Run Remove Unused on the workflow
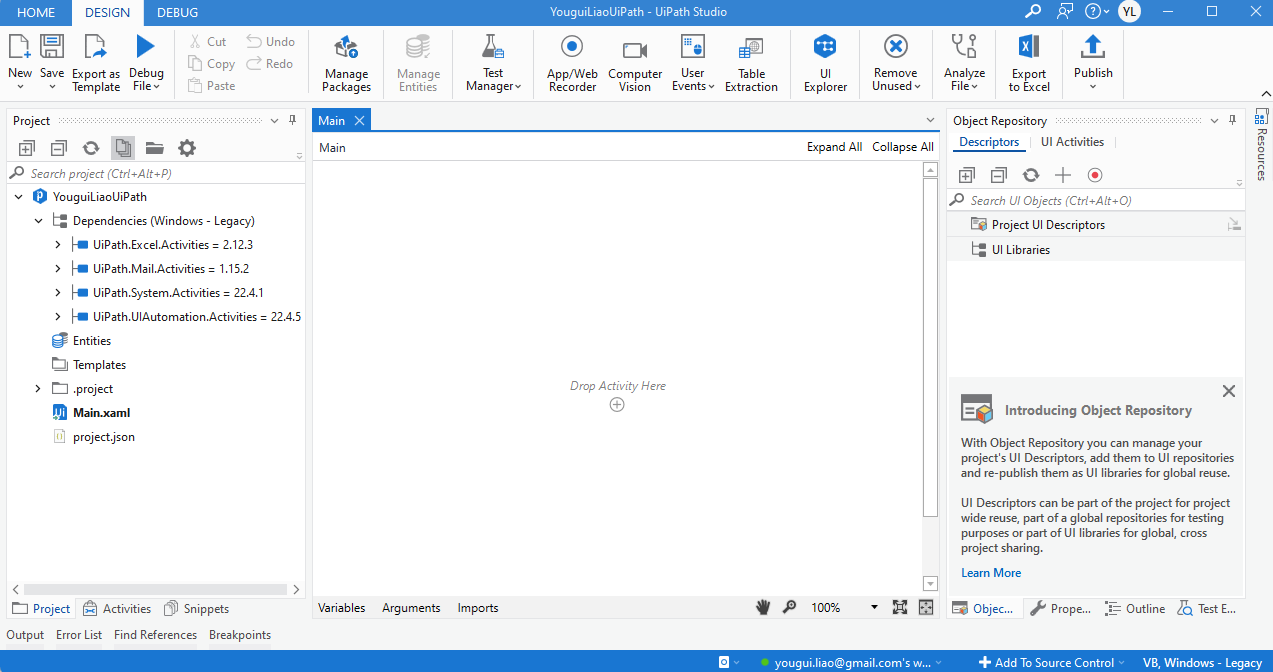The width and height of the screenshot is (1273, 672). (x=894, y=63)
